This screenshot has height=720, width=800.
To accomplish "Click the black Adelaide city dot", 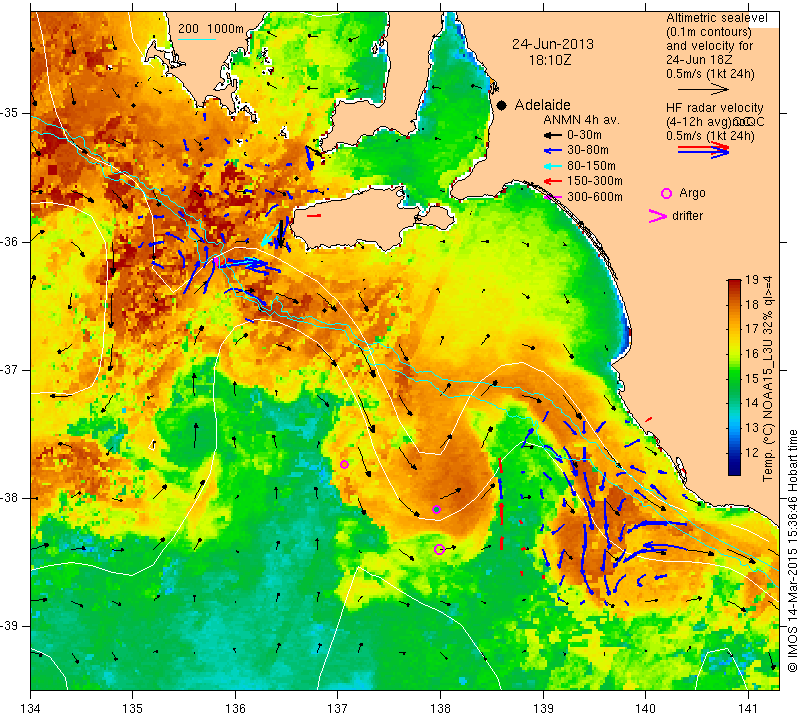I will coord(502,105).
